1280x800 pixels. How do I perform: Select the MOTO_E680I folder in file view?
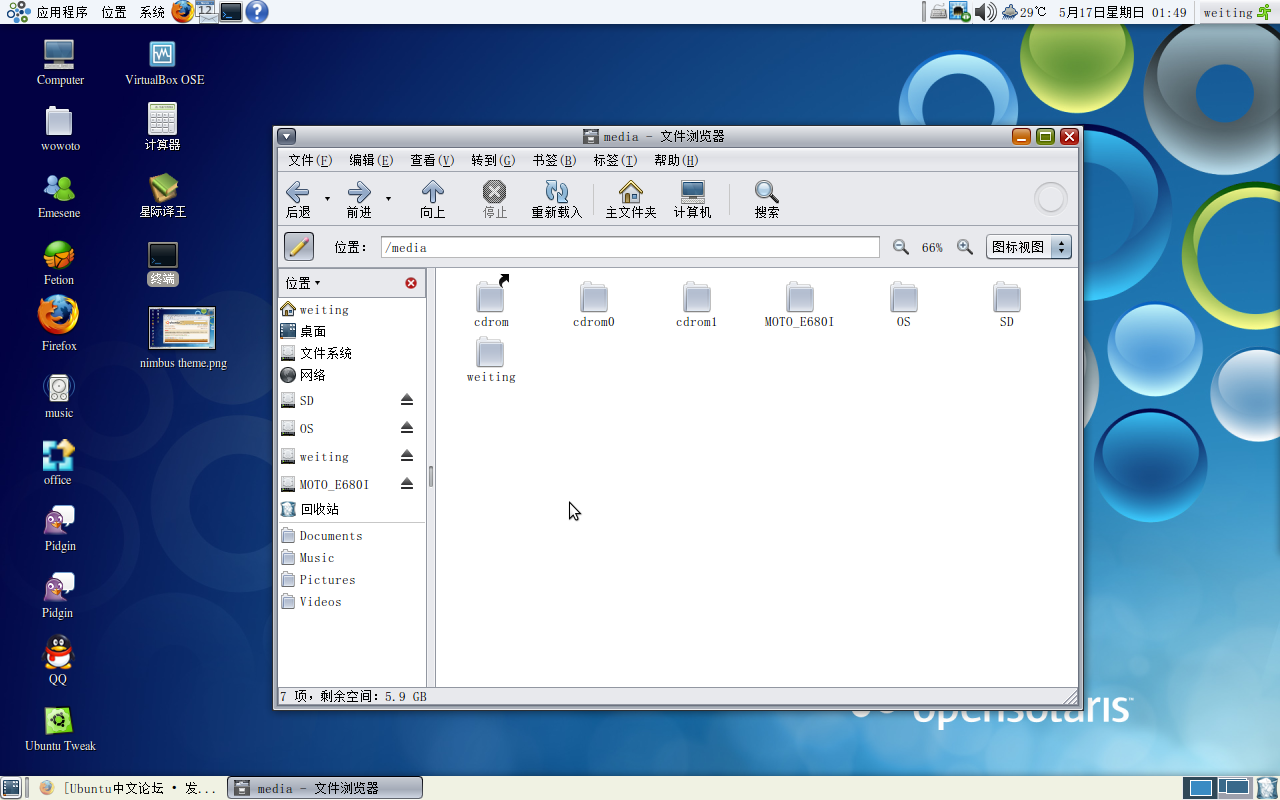point(800,305)
